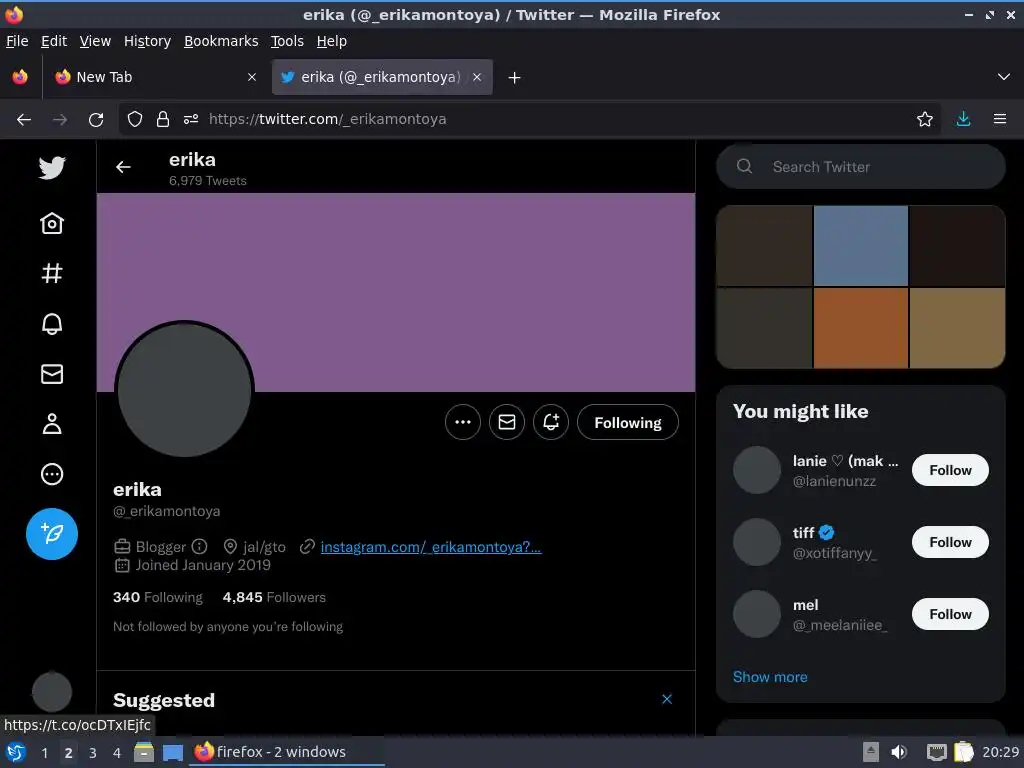Image resolution: width=1024 pixels, height=768 pixels.
Task: Close the erika Twitter tab
Action: pos(477,77)
